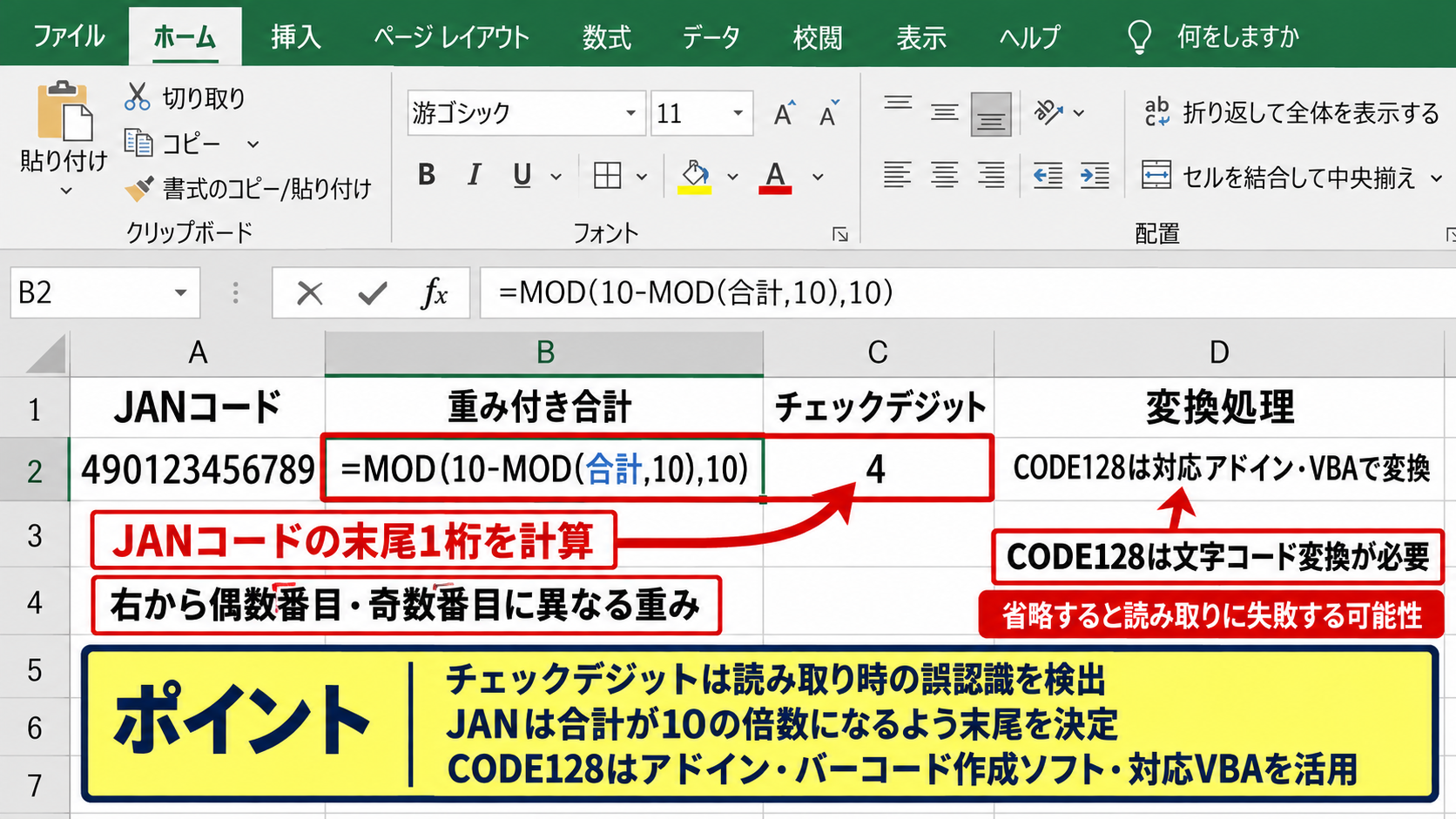Click the wrap text (折り返して全体を表示する) button

pyautogui.click(x=1291, y=112)
